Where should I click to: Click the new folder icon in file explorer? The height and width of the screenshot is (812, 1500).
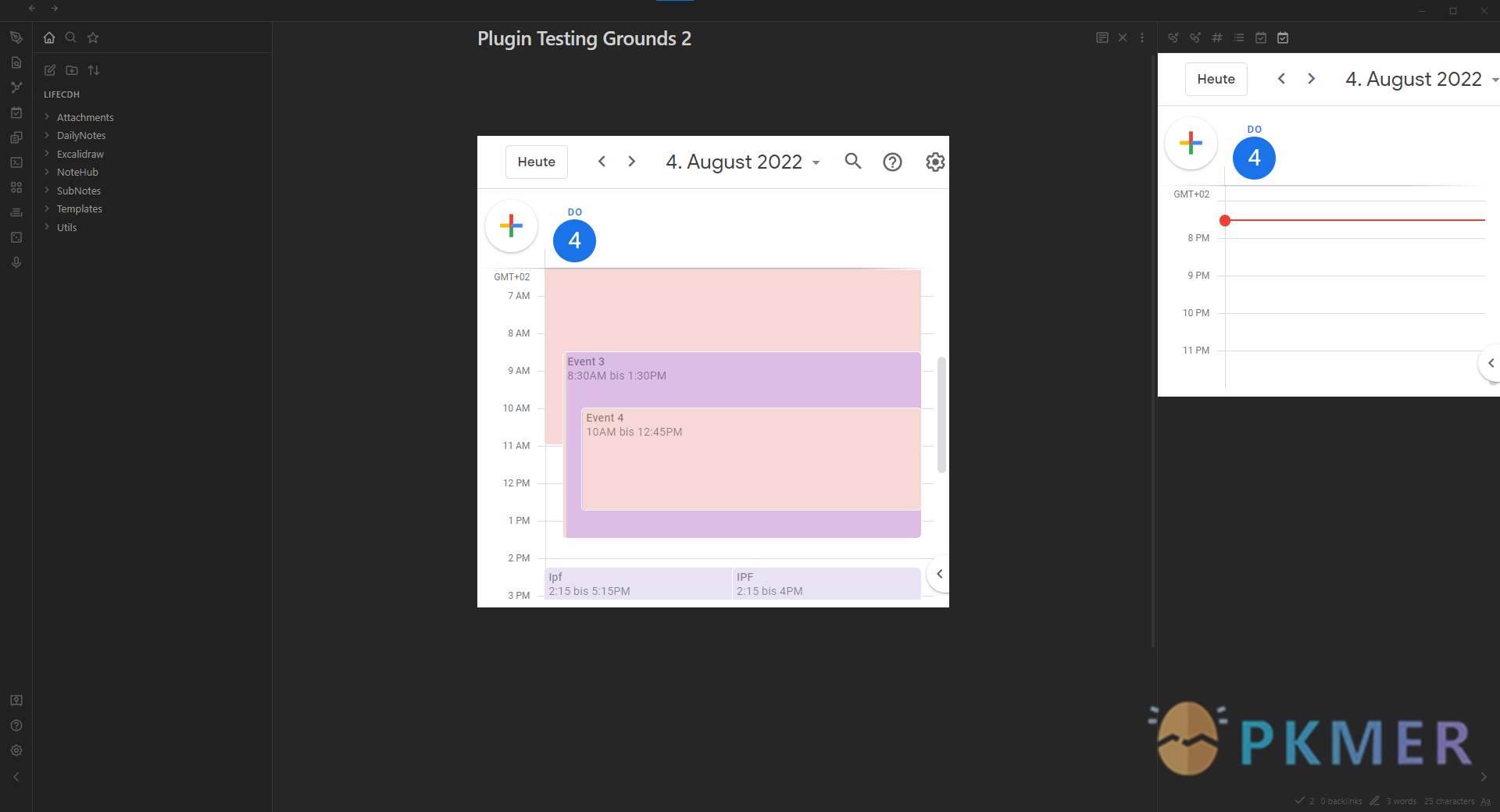[x=72, y=70]
